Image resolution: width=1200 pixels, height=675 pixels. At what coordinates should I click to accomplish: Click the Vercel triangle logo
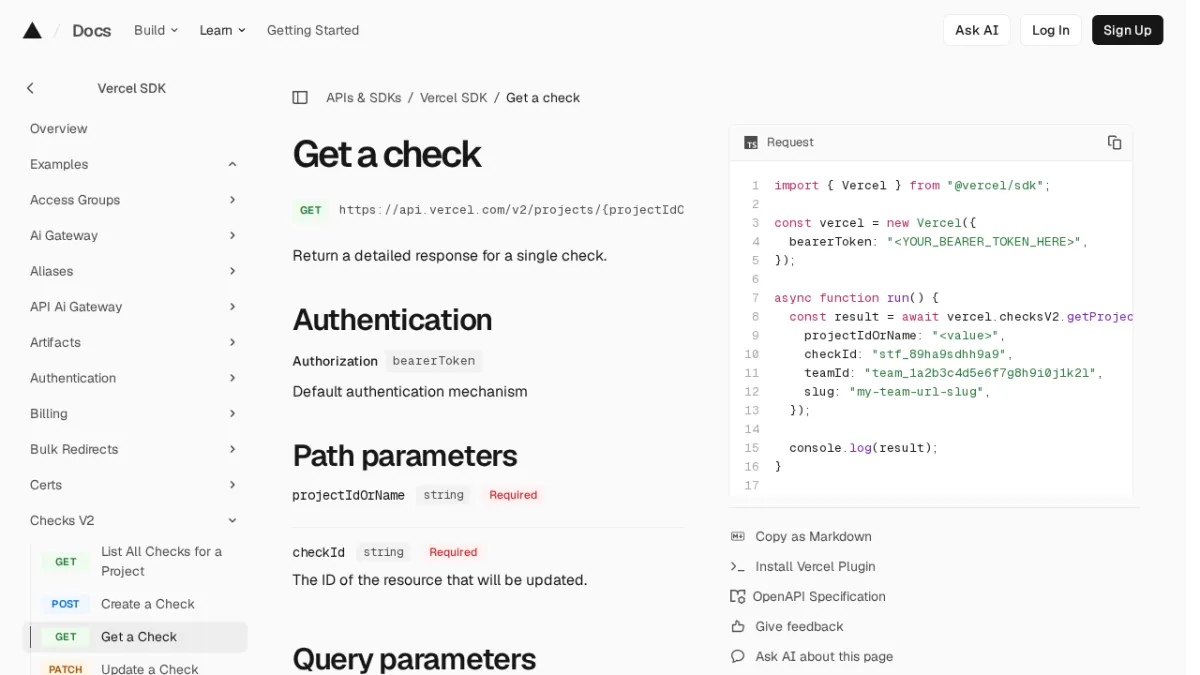pyautogui.click(x=32, y=30)
